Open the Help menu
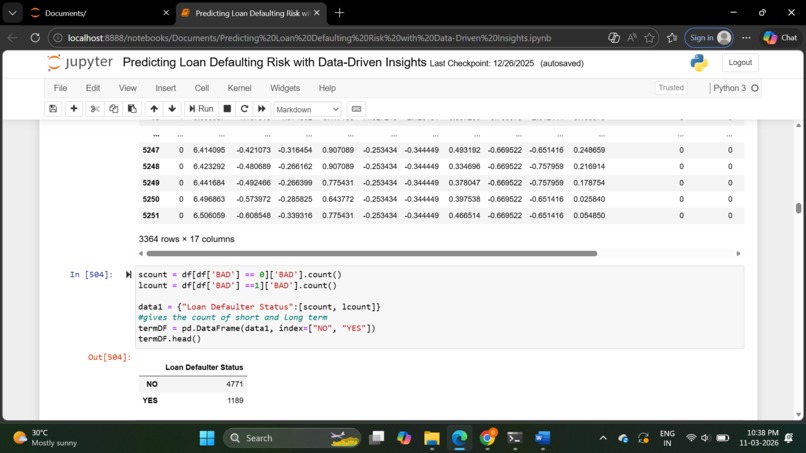 pos(327,88)
